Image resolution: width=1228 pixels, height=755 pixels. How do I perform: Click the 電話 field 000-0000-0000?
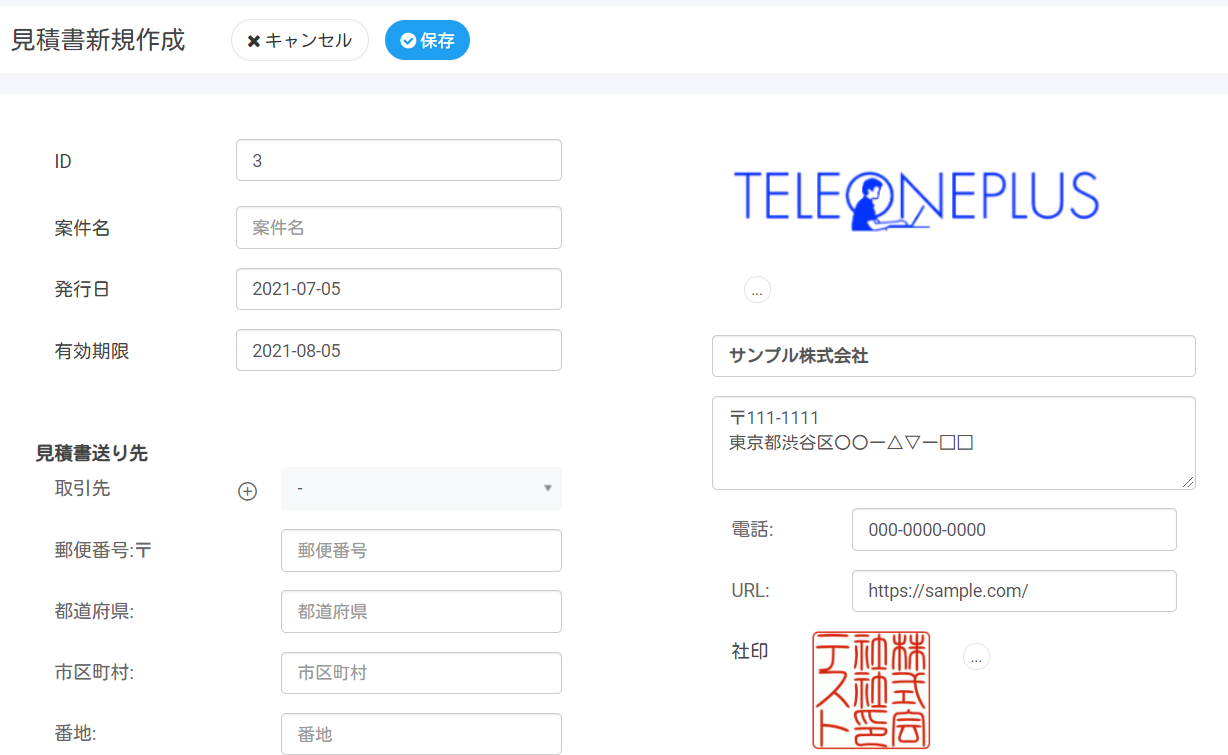click(1014, 529)
